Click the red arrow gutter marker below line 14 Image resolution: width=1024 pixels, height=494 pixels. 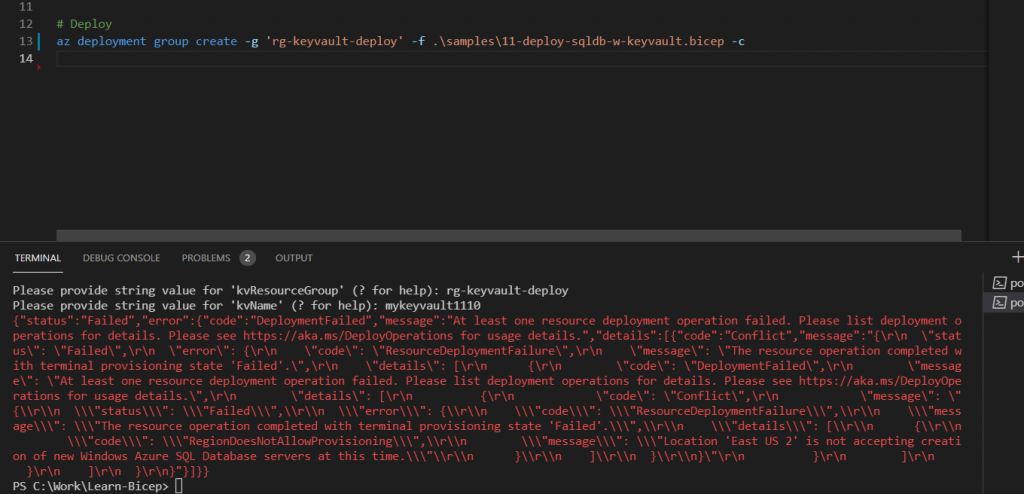click(x=39, y=67)
